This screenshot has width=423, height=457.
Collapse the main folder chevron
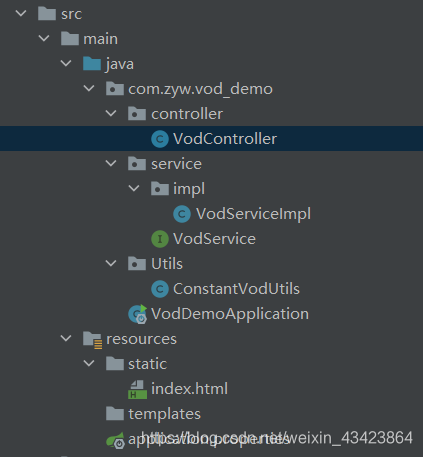pos(44,38)
